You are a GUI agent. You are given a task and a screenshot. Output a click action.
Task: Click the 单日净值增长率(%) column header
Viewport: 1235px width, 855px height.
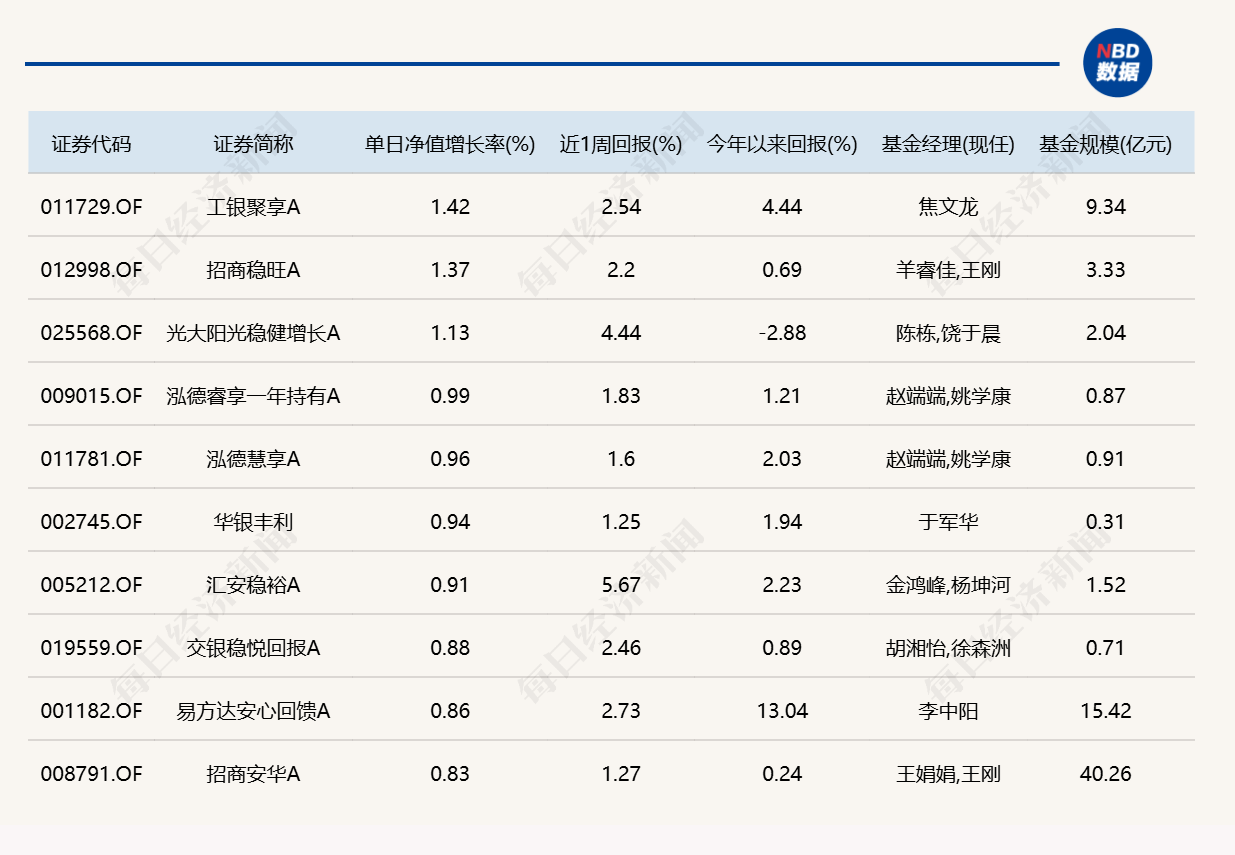(450, 144)
